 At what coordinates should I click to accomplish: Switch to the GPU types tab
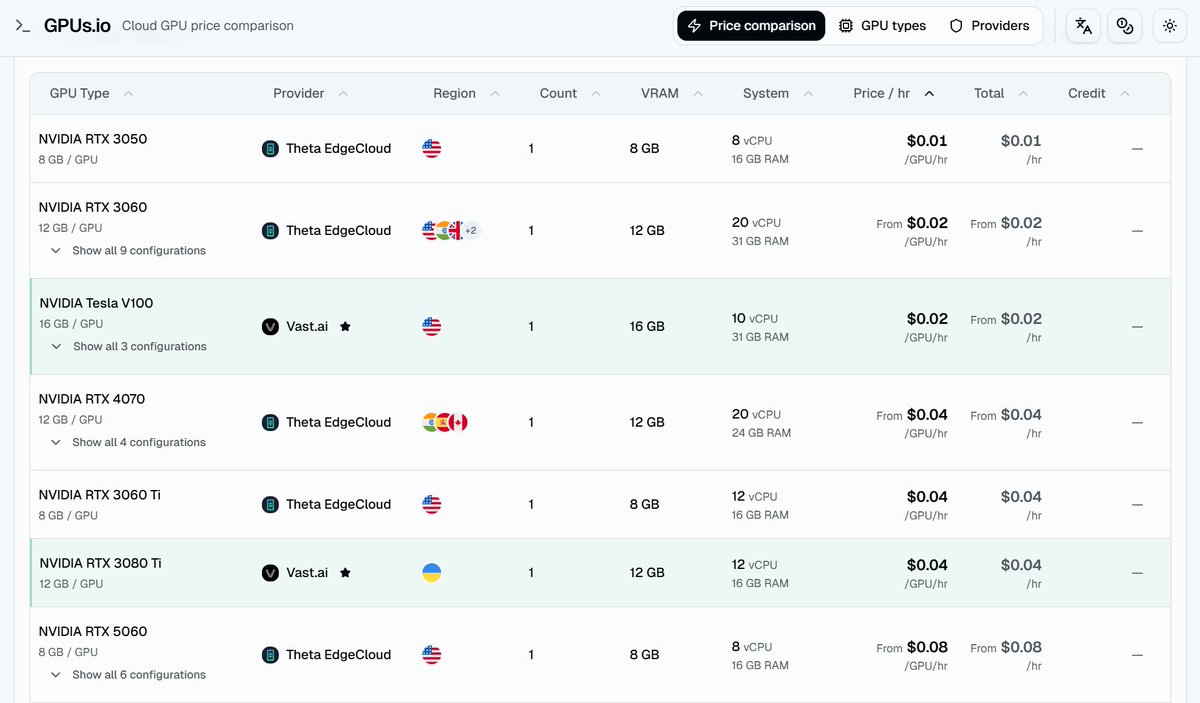click(x=883, y=26)
